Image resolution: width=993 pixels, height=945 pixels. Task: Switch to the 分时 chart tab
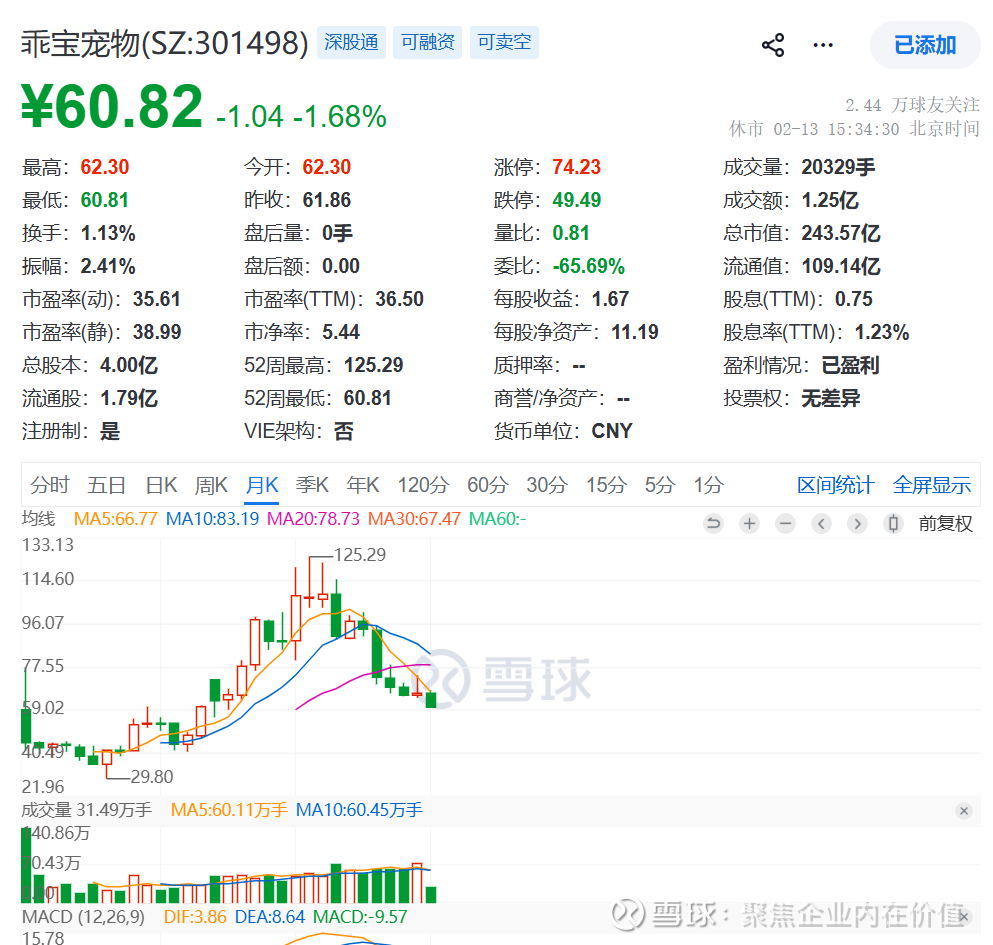tap(49, 485)
